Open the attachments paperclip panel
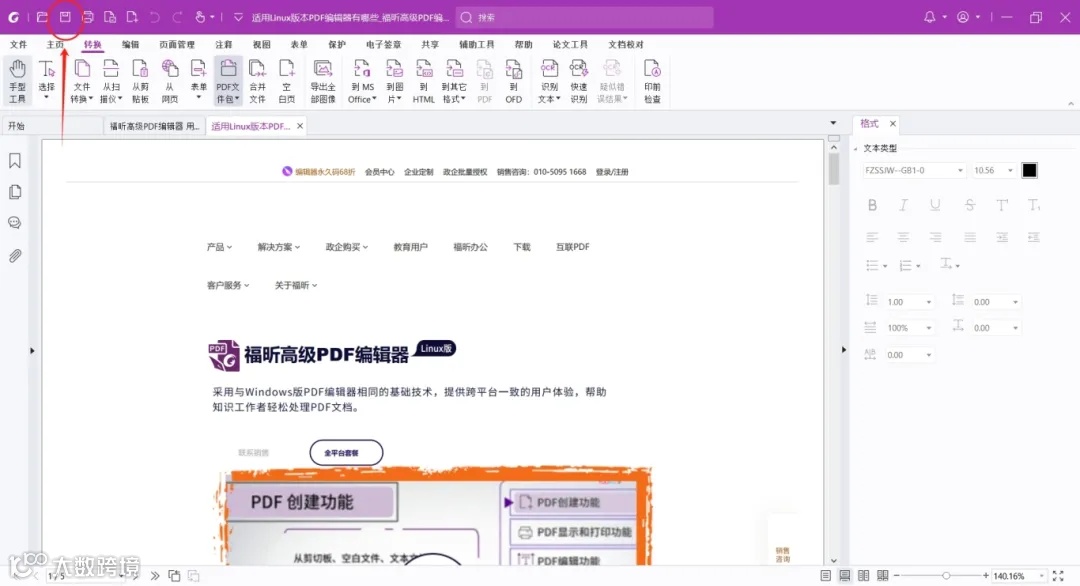Screen dimensions: 1080x586 [x=15, y=256]
